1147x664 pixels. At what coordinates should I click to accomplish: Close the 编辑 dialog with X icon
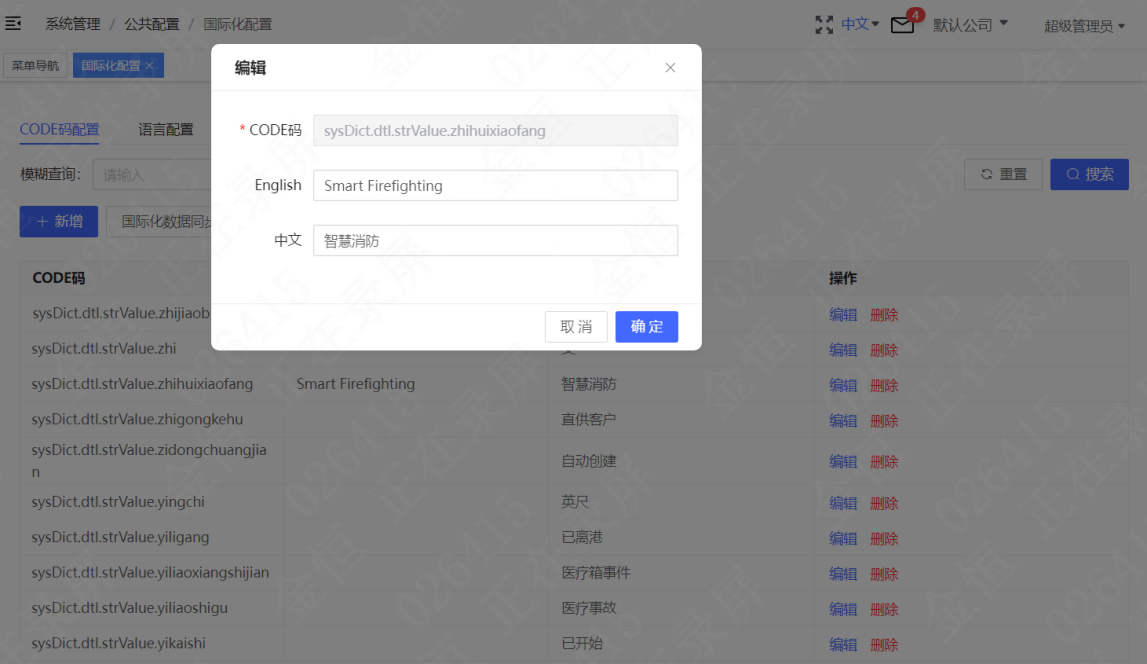670,67
